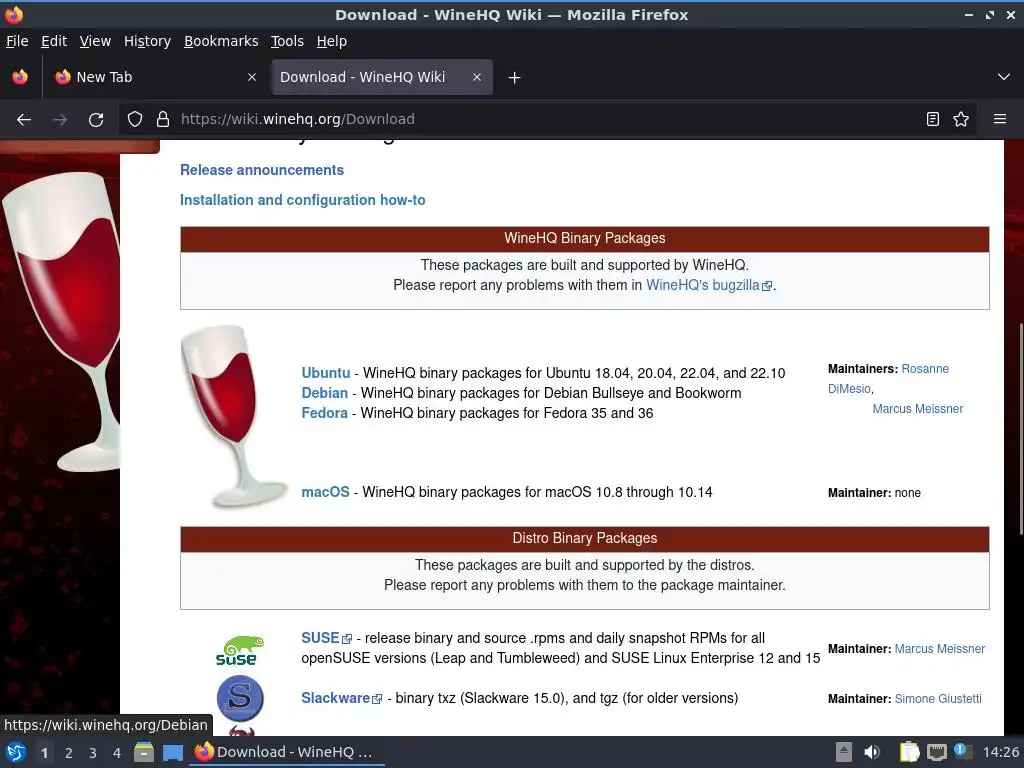Viewport: 1024px width, 768px height.
Task: Open Marcus Meissner link in WineHQ maintainers
Action: pos(918,409)
